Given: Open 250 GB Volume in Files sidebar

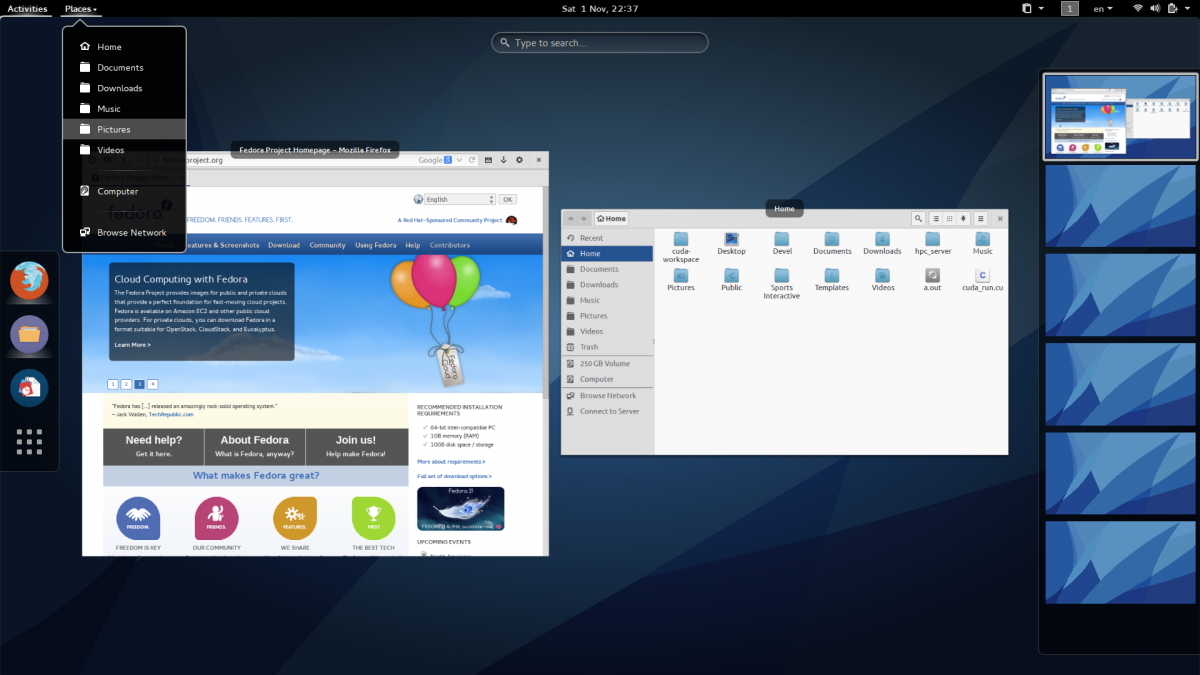Looking at the screenshot, I should click(607, 364).
